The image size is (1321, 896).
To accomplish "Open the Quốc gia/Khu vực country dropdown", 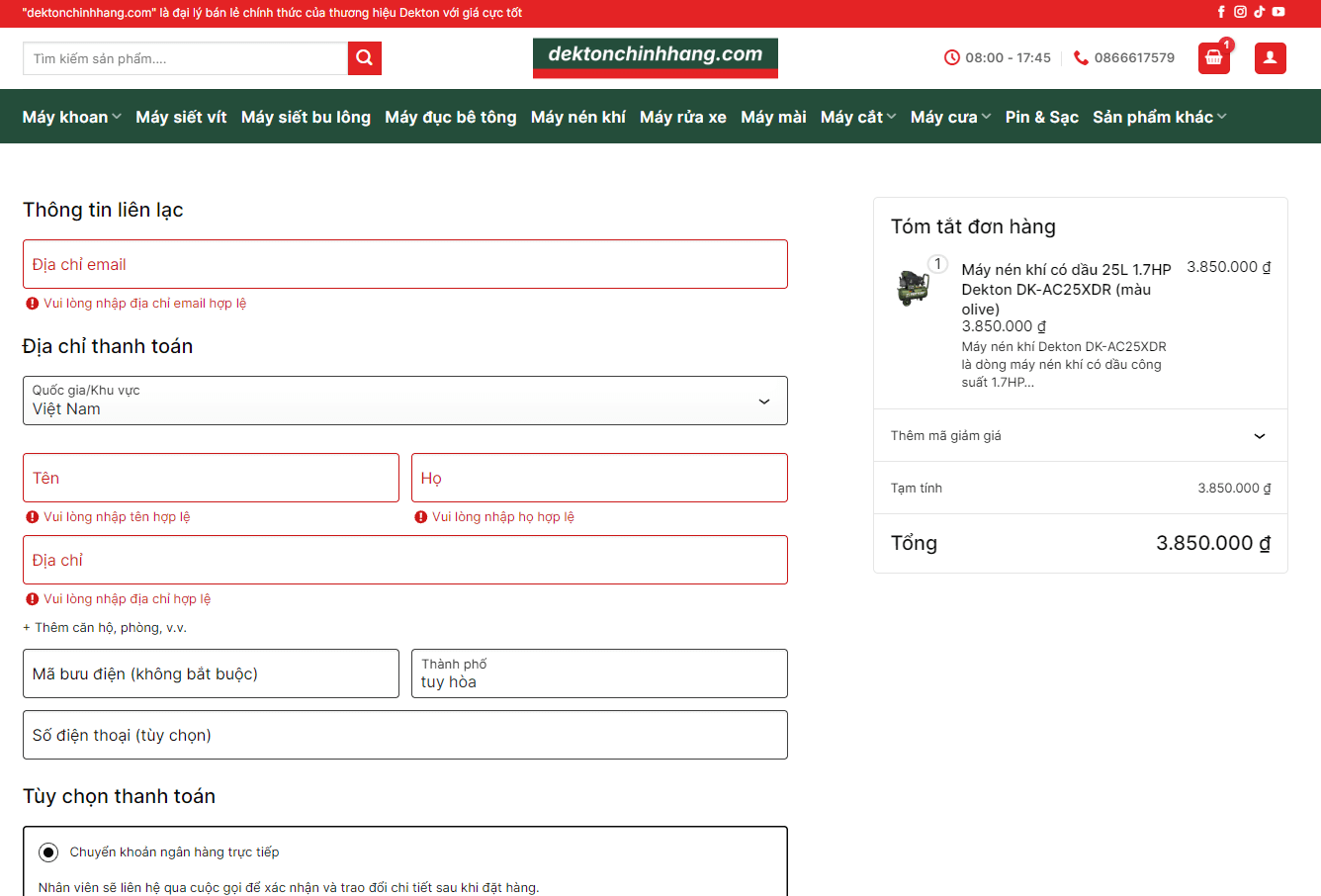I will 404,401.
